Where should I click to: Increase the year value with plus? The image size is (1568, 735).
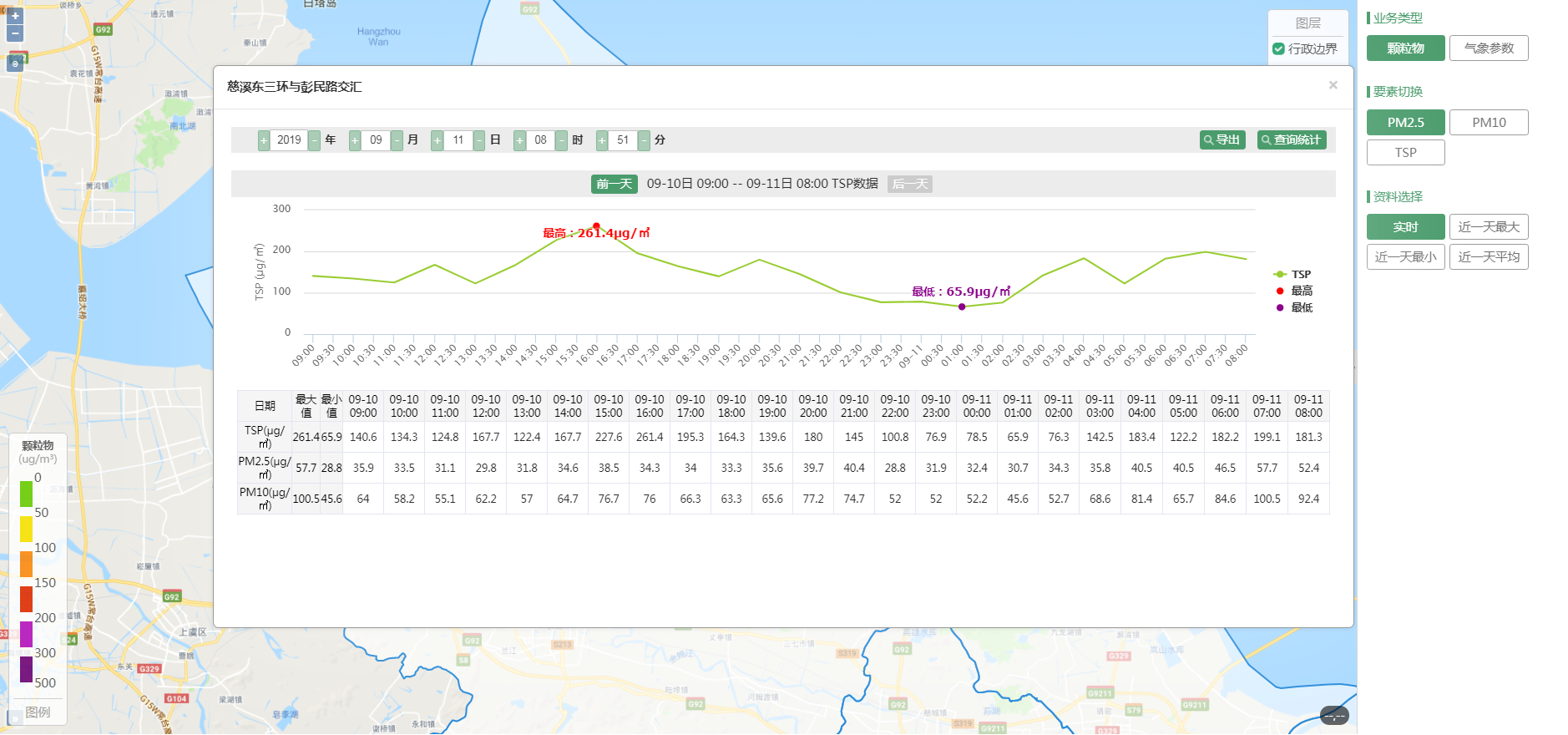(x=264, y=140)
